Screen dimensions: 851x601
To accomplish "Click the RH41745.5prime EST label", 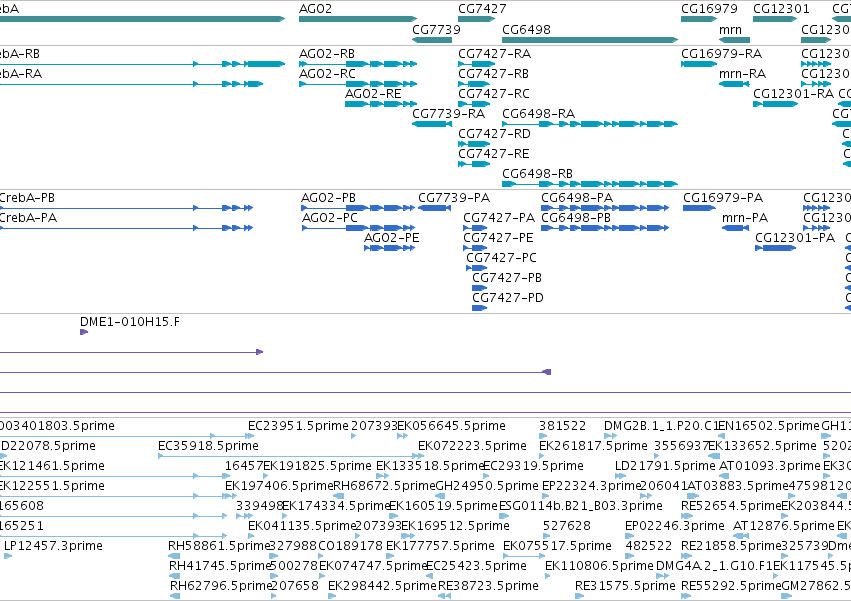I will coord(220,566).
